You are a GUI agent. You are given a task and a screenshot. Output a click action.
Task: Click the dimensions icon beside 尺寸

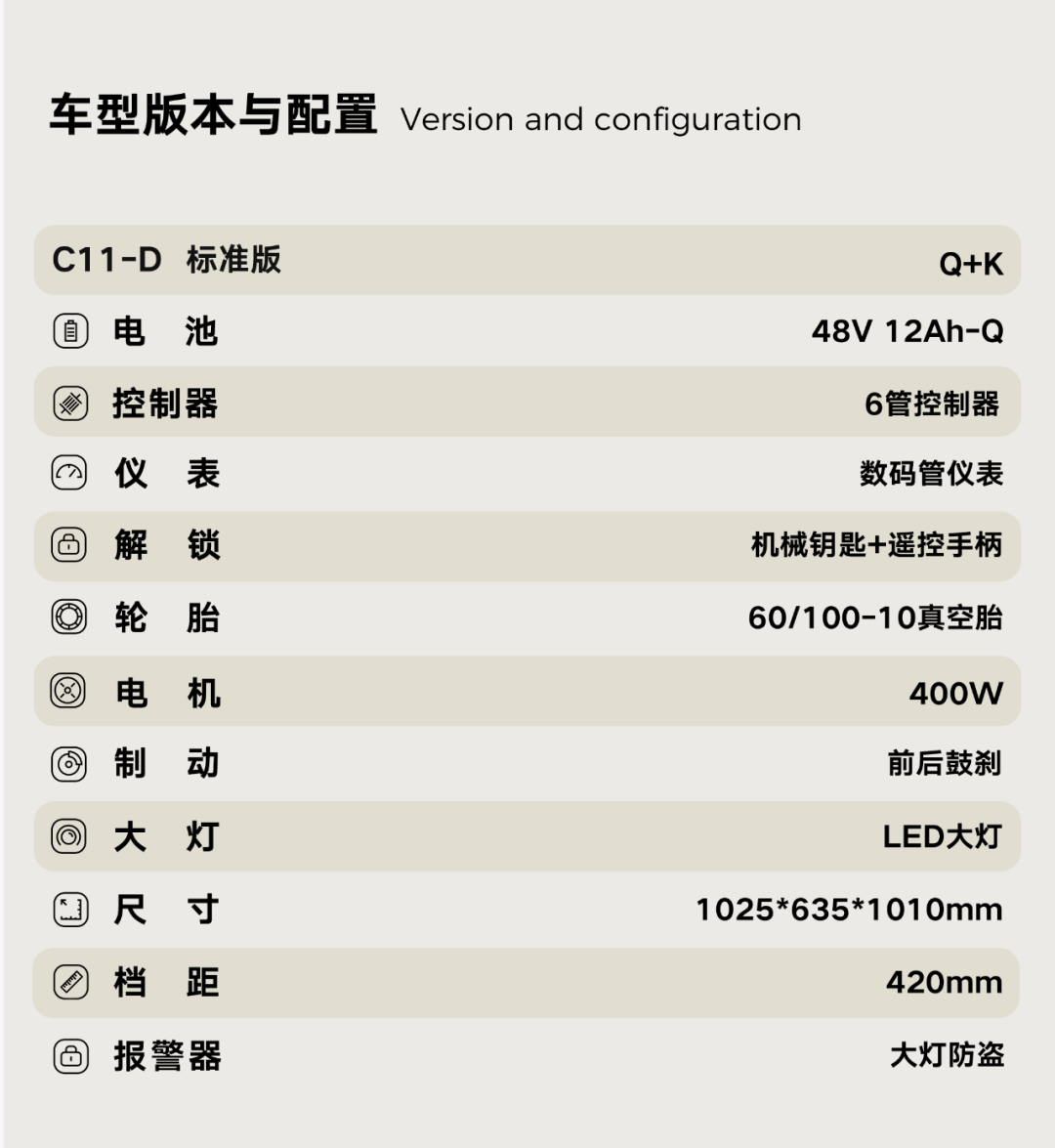click(69, 910)
